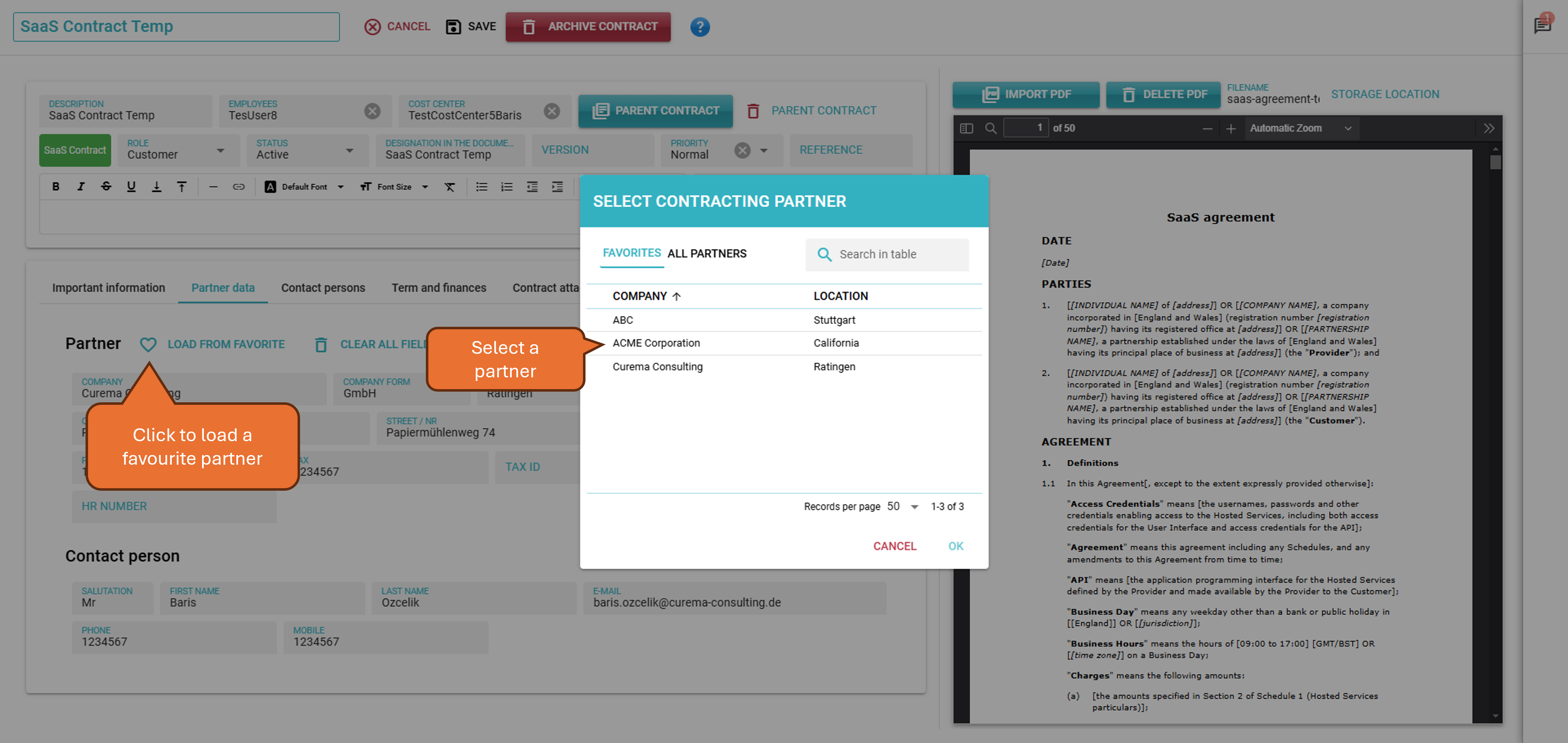Click the PDF zoom out minus icon
The width and height of the screenshot is (1568, 743).
[1207, 128]
